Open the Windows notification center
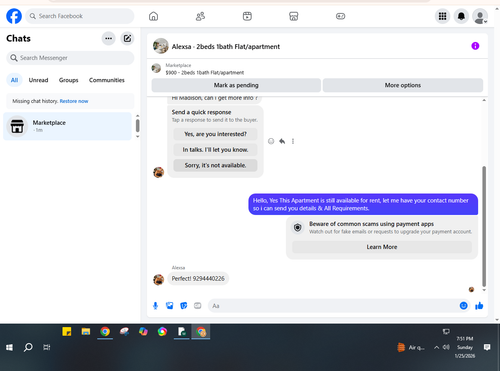 point(487,348)
